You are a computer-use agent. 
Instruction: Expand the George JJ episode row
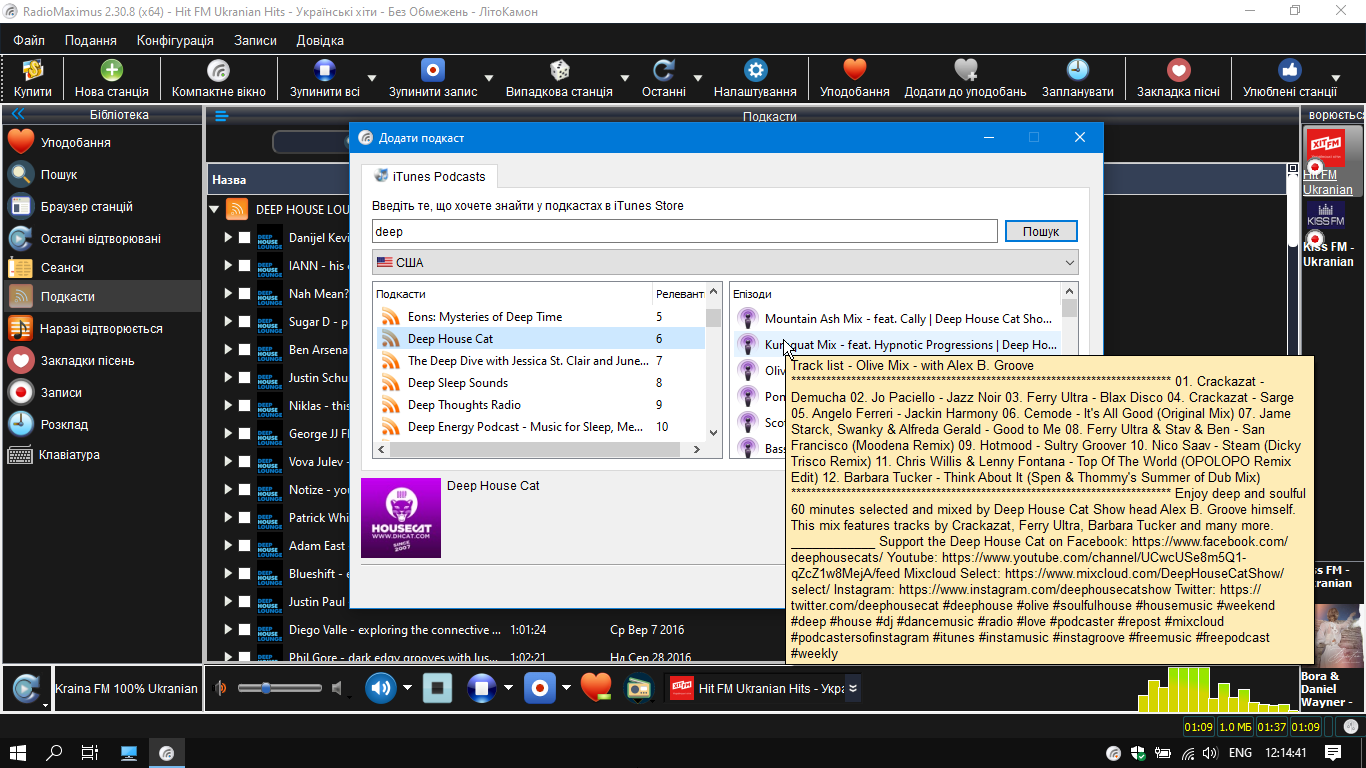[229, 434]
